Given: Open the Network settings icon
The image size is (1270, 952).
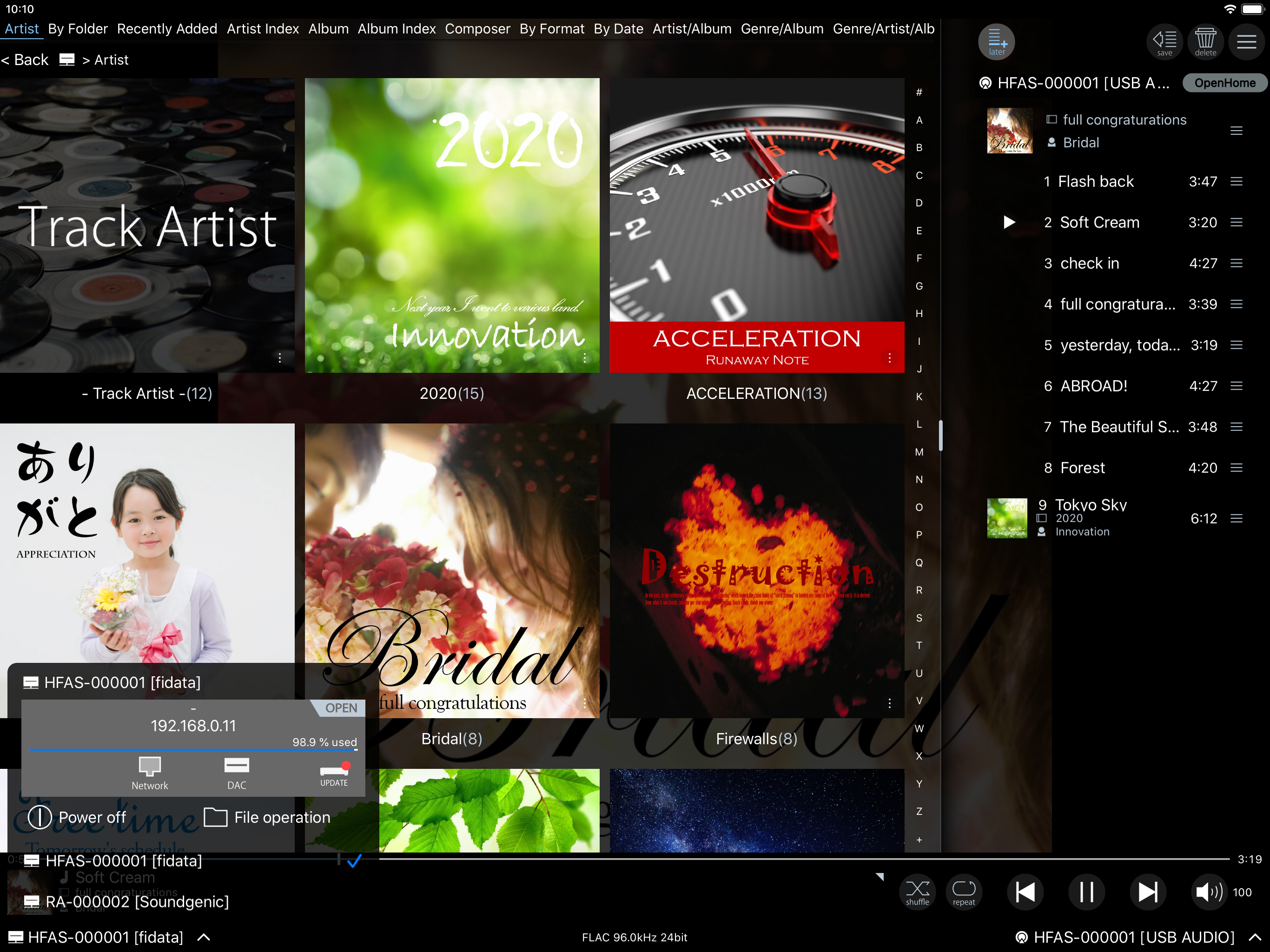Looking at the screenshot, I should (x=150, y=773).
